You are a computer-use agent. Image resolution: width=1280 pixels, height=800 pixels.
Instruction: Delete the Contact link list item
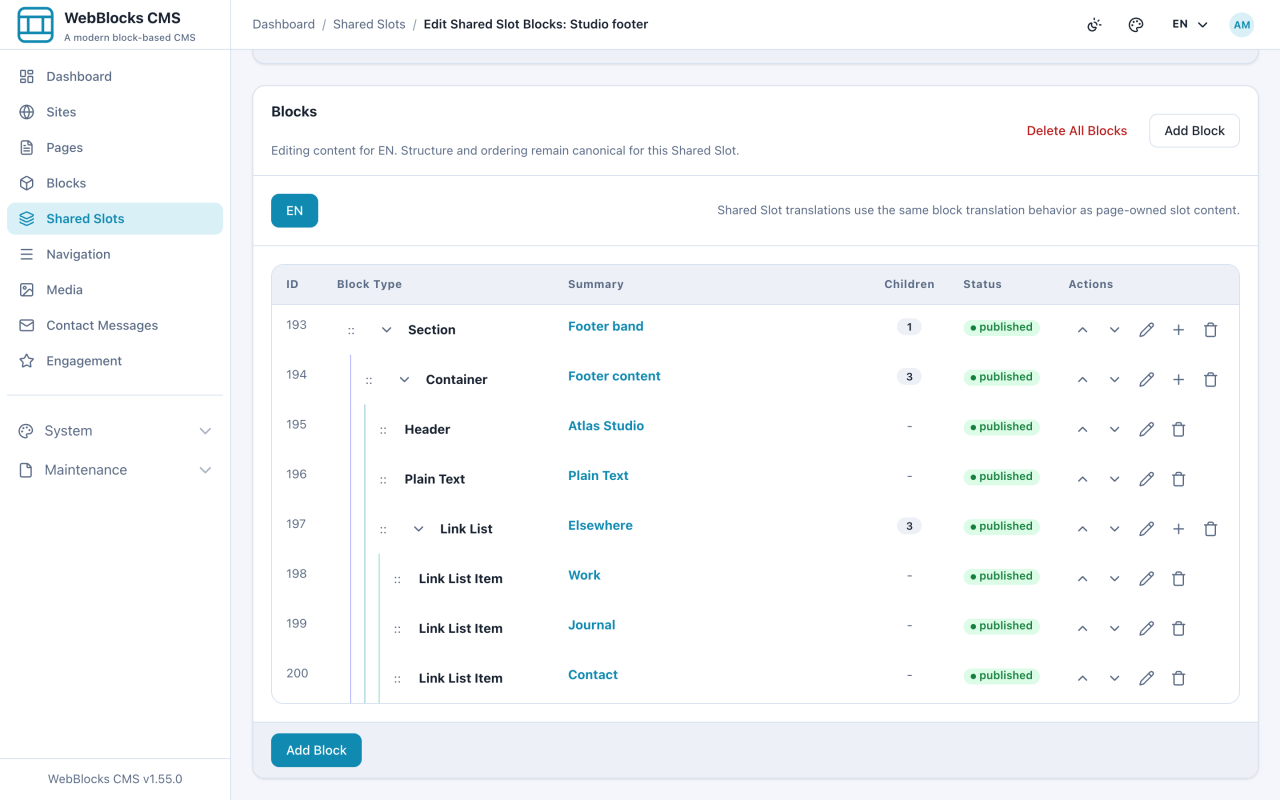click(1178, 678)
